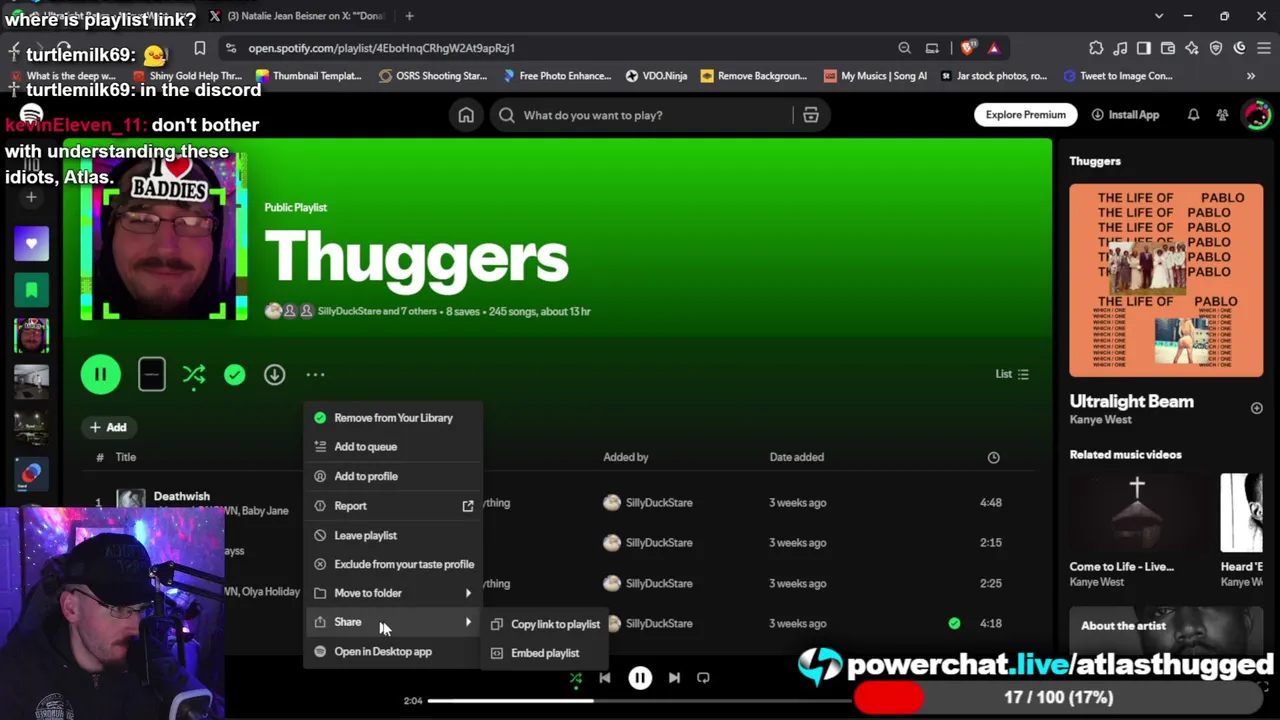
Task: Open the My Musics Song AI bookmark
Action: coord(875,76)
